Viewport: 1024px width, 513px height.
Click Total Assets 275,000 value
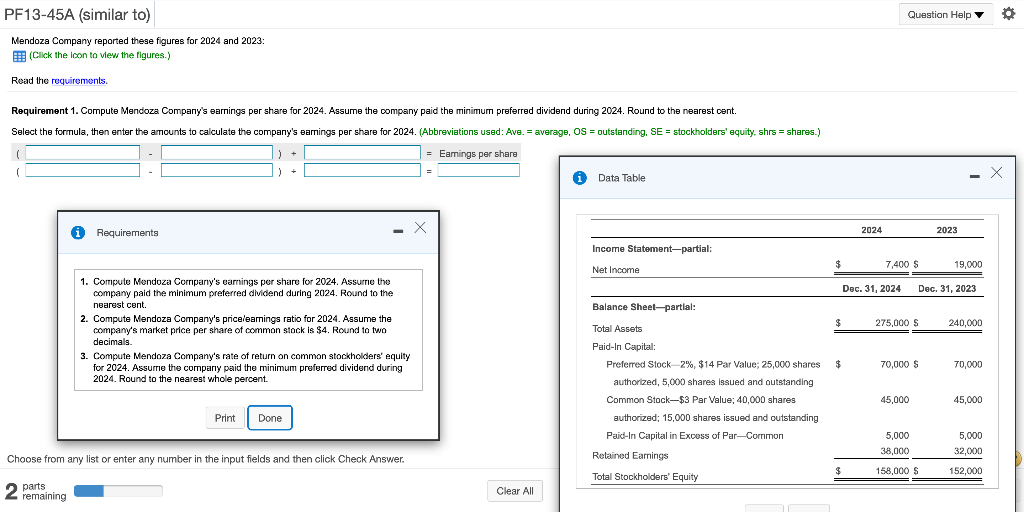click(892, 323)
